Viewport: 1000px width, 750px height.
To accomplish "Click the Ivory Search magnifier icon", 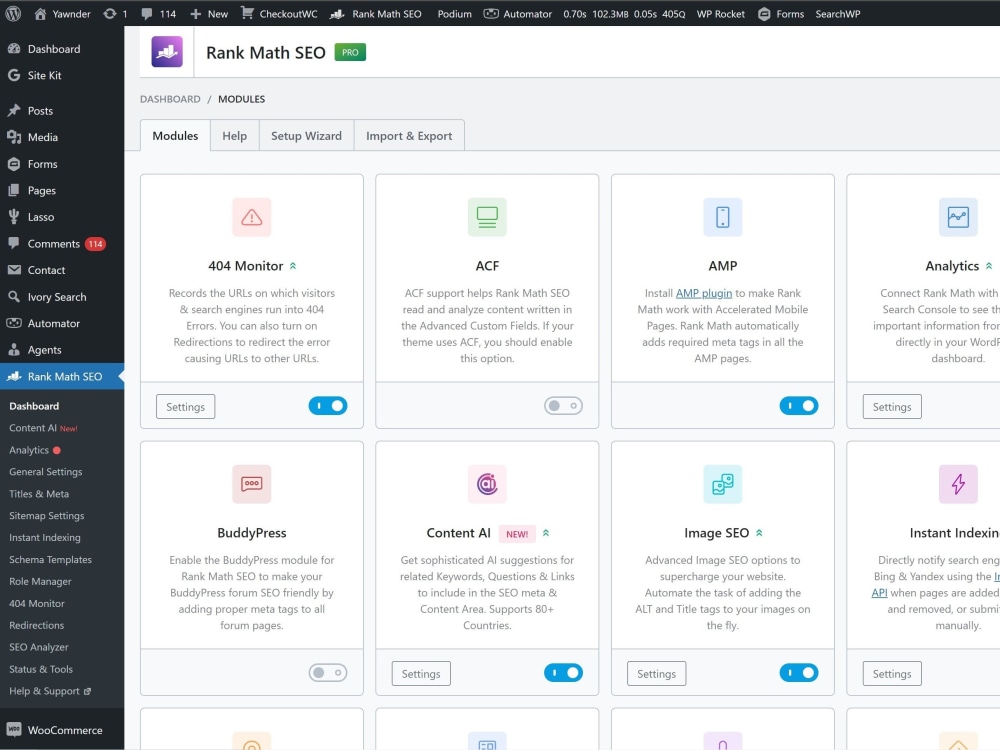I will click(x=14, y=297).
